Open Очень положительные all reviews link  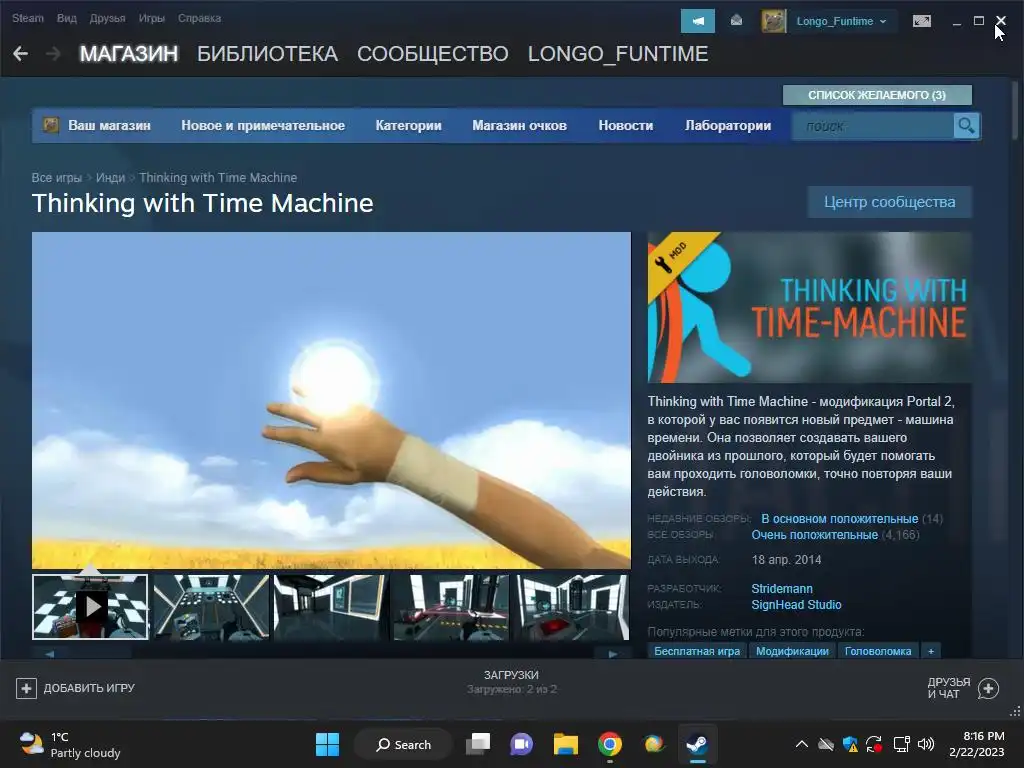[814, 535]
